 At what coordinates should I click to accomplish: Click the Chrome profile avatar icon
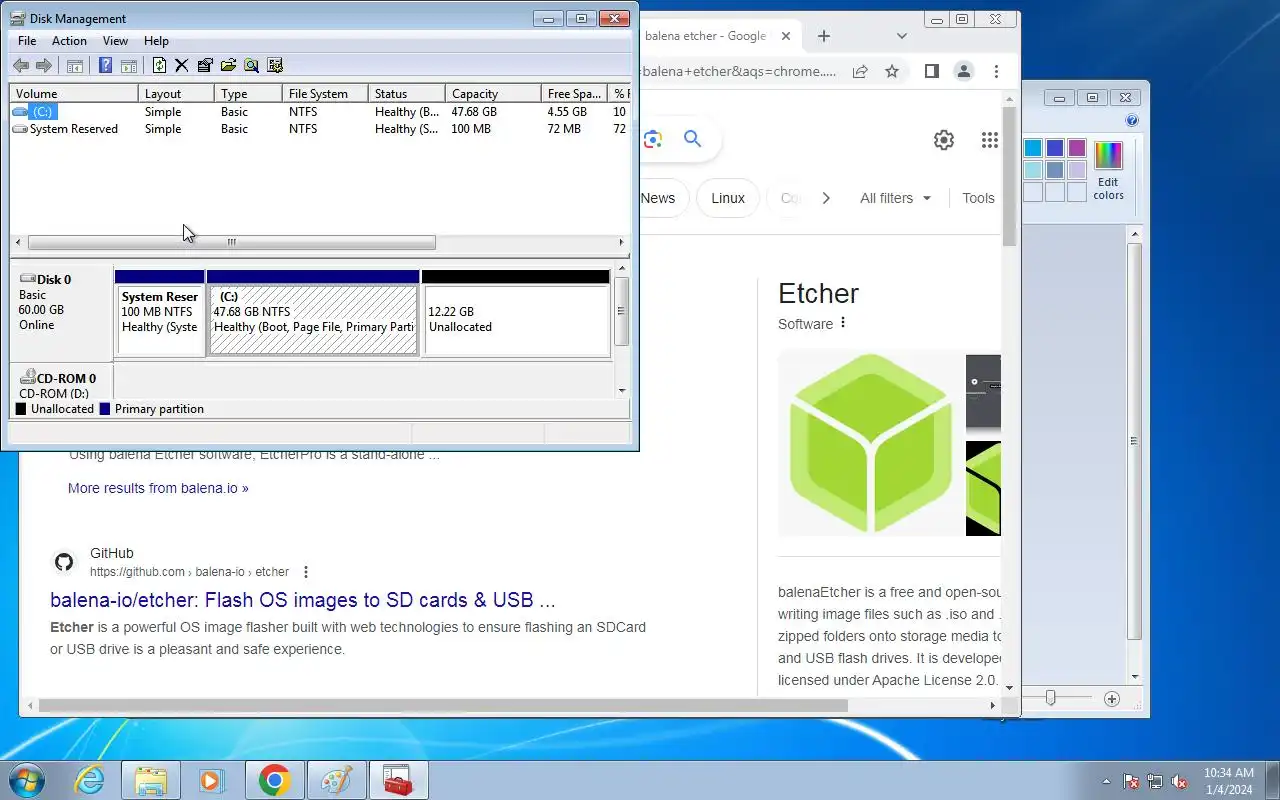point(964,71)
